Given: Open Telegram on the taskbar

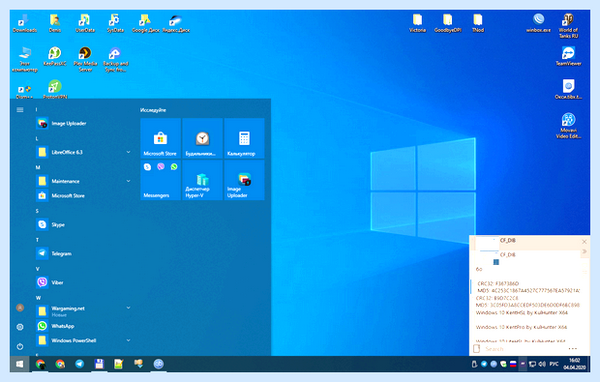Looking at the screenshot, I should point(80,364).
